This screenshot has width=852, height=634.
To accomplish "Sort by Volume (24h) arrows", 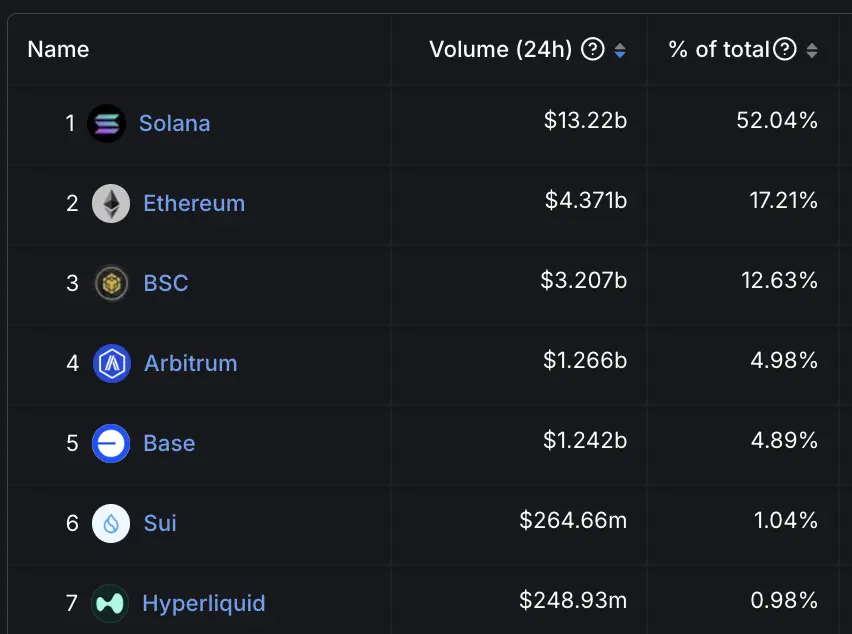I will [x=620, y=50].
